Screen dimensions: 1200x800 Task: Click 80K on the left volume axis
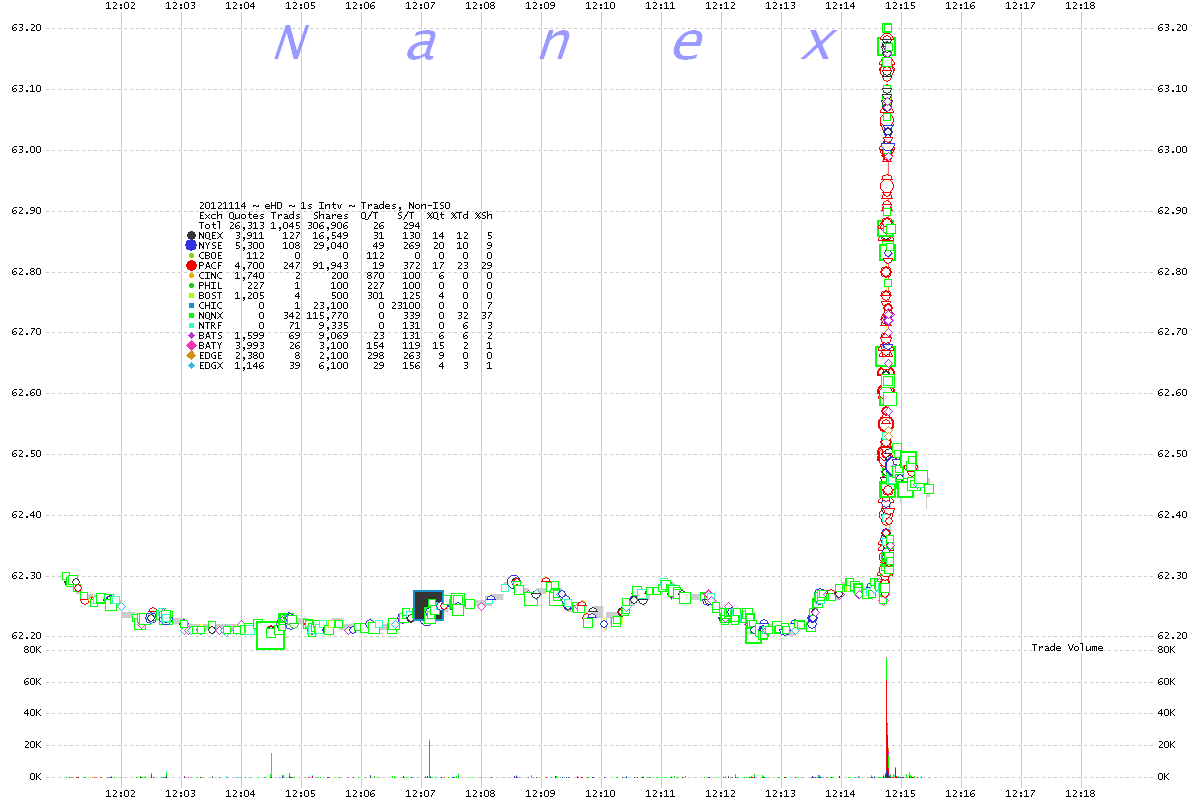(x=30, y=650)
